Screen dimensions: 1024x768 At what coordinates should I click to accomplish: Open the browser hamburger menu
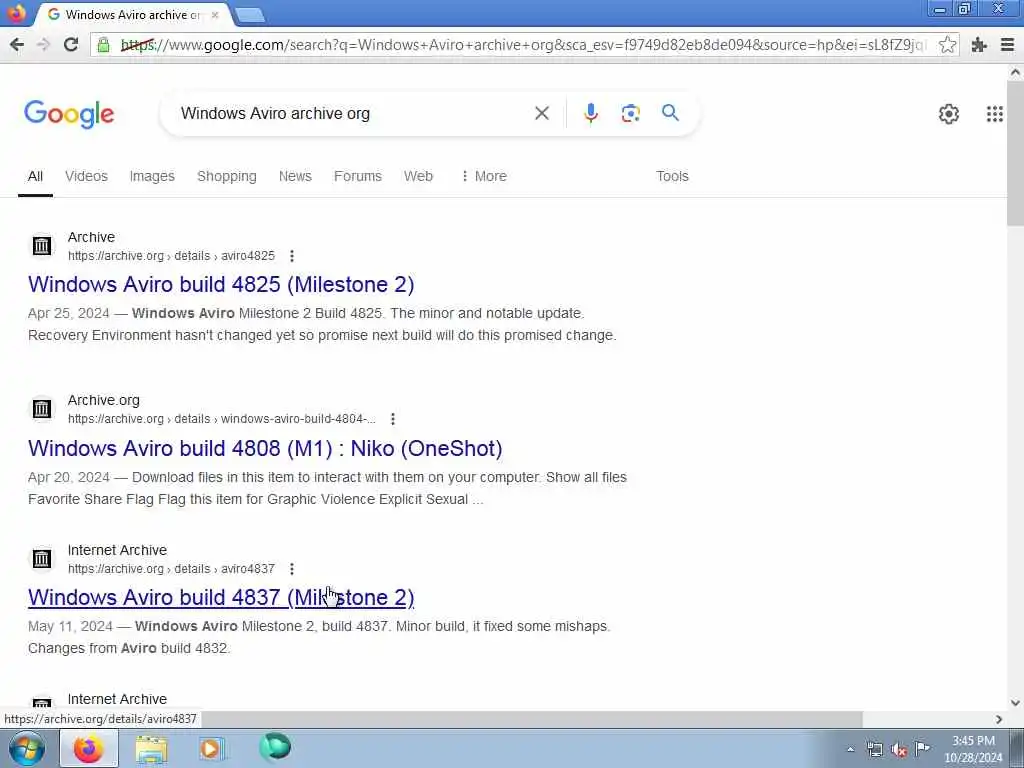pos(1007,44)
